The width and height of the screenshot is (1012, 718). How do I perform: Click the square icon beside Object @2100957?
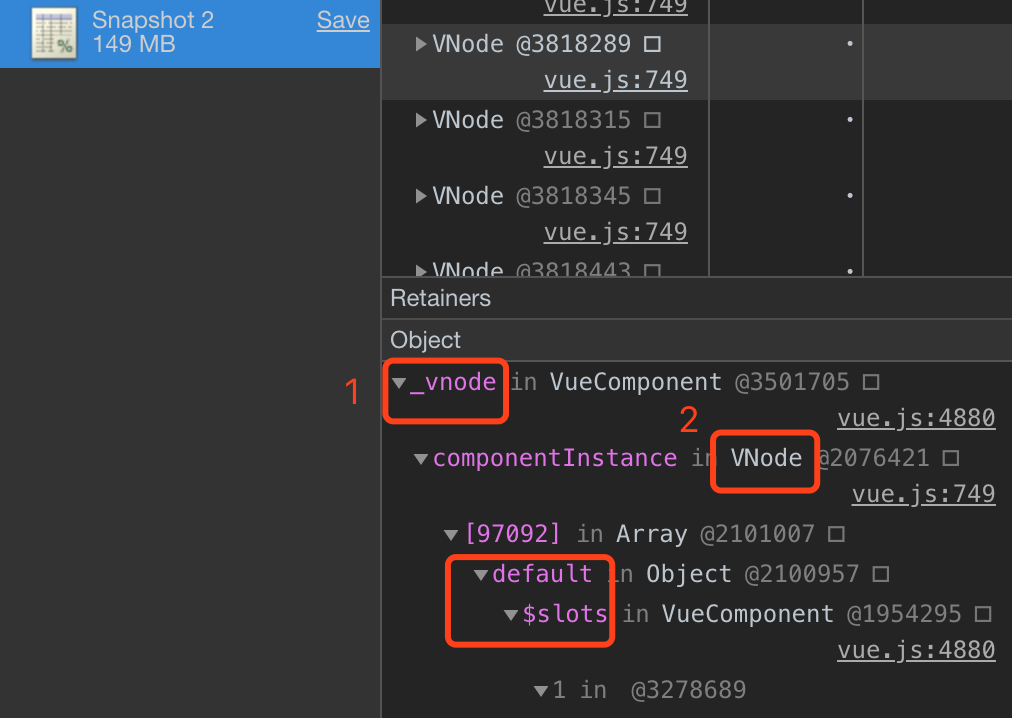pyautogui.click(x=881, y=574)
